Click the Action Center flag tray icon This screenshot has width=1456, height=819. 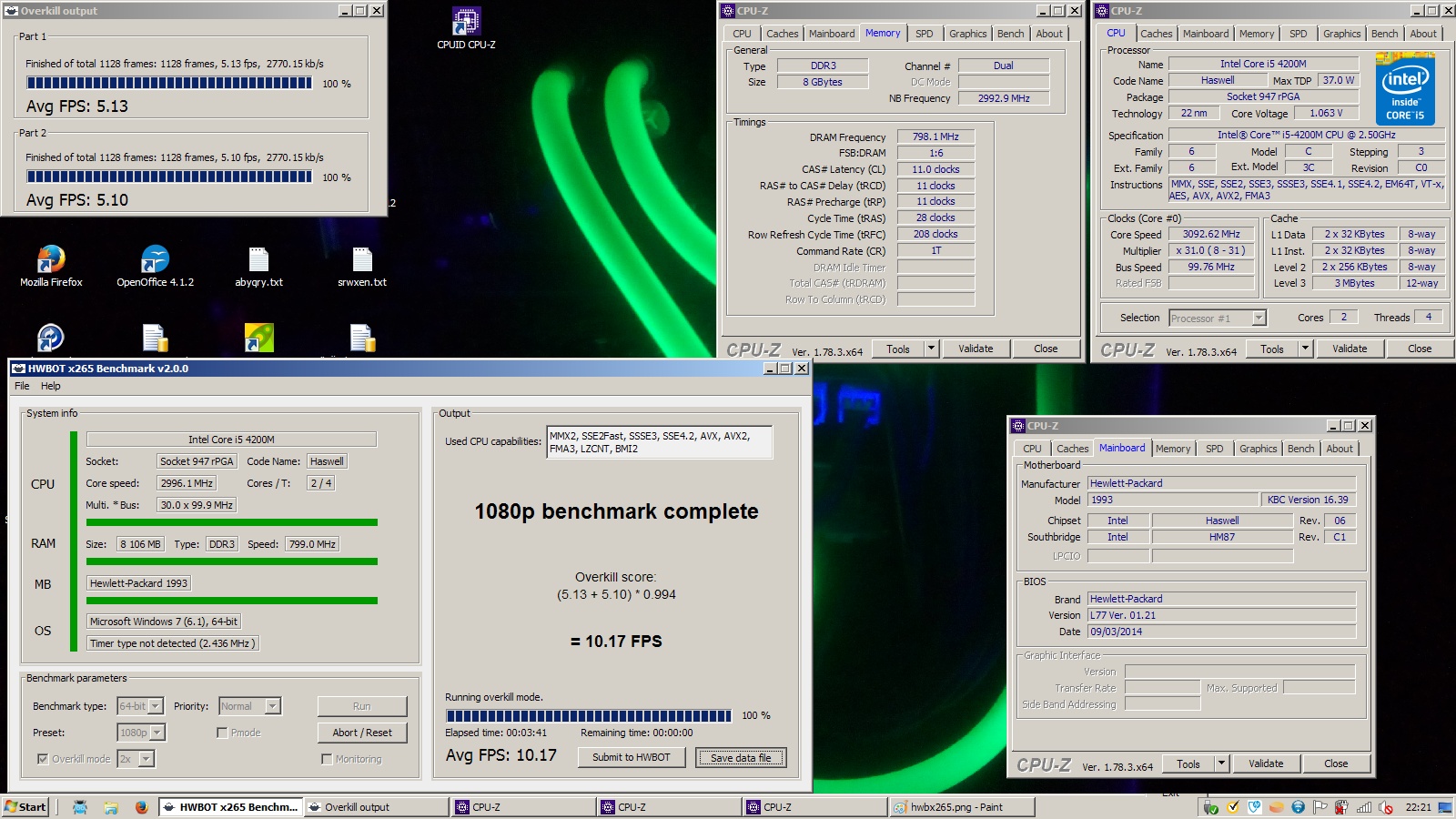pyautogui.click(x=1319, y=807)
